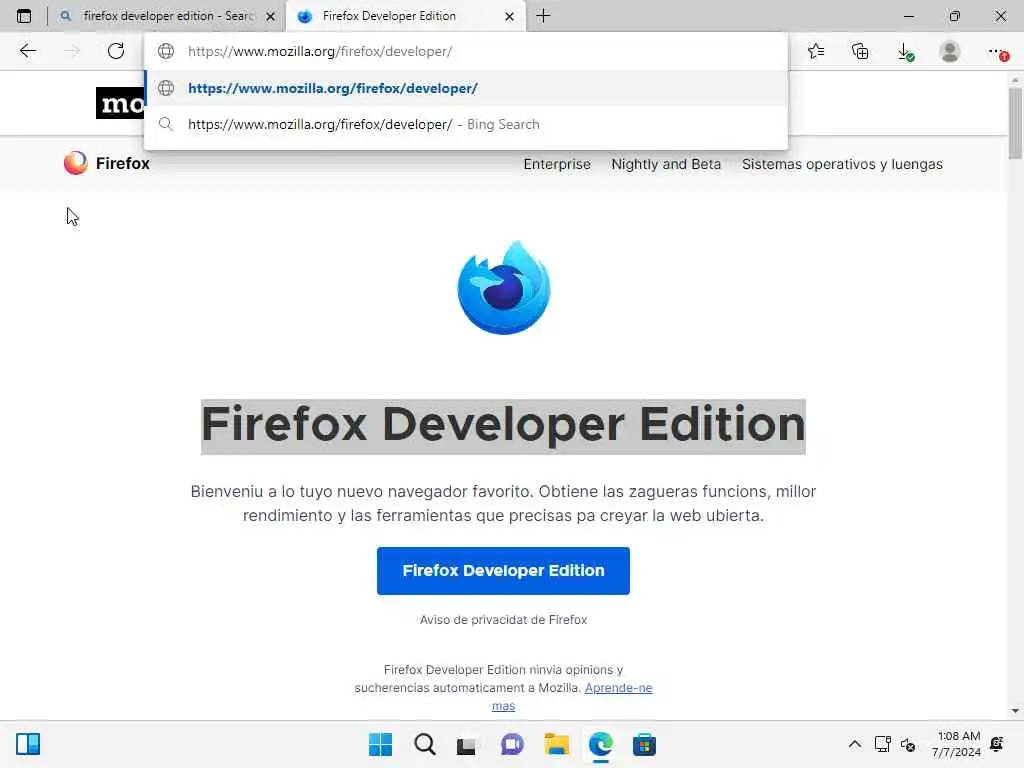This screenshot has height=768, width=1024.
Task: Click the network status tray icon
Action: [x=882, y=744]
